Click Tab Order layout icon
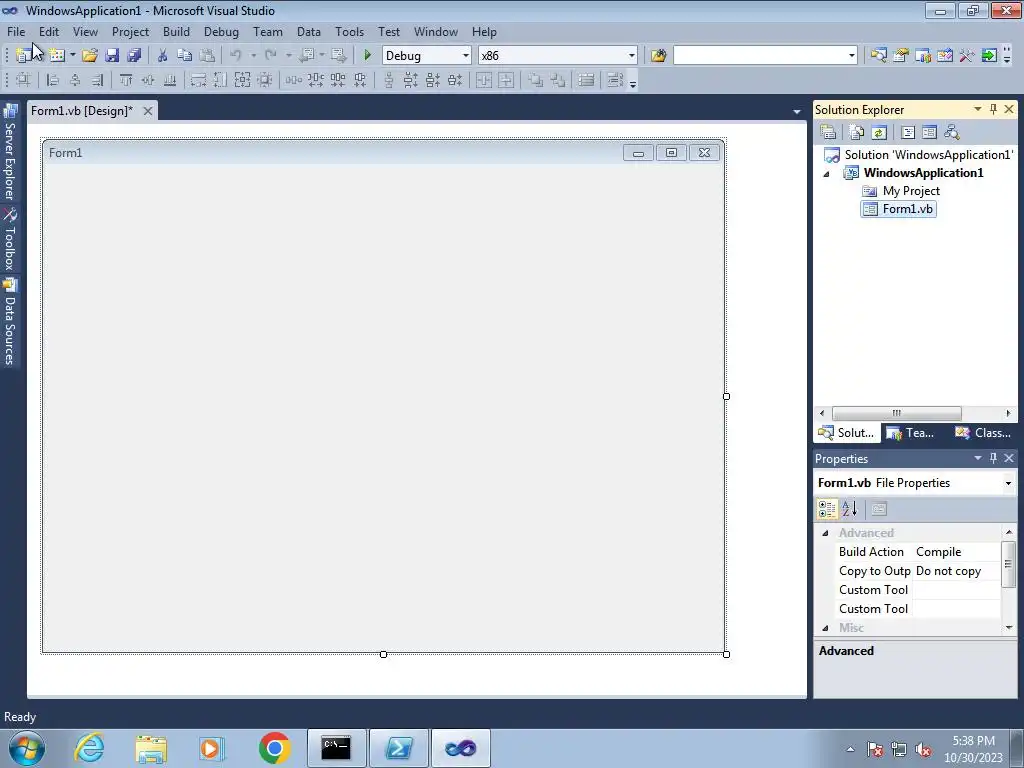The height and width of the screenshot is (768, 1024). coord(615,80)
